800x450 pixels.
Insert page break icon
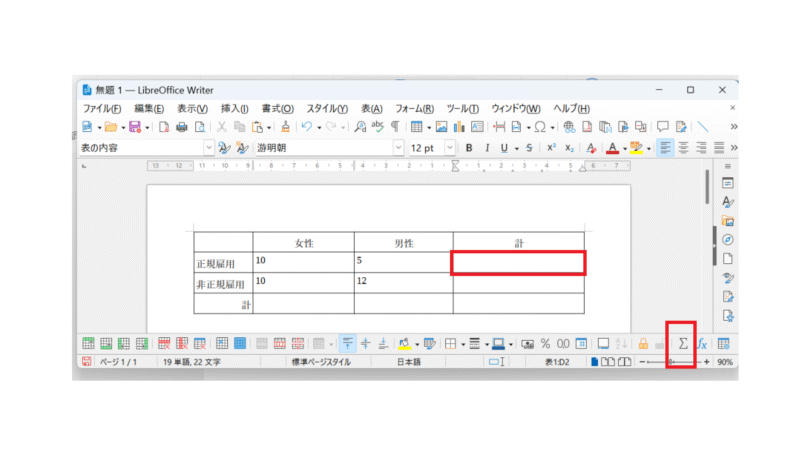[499, 127]
